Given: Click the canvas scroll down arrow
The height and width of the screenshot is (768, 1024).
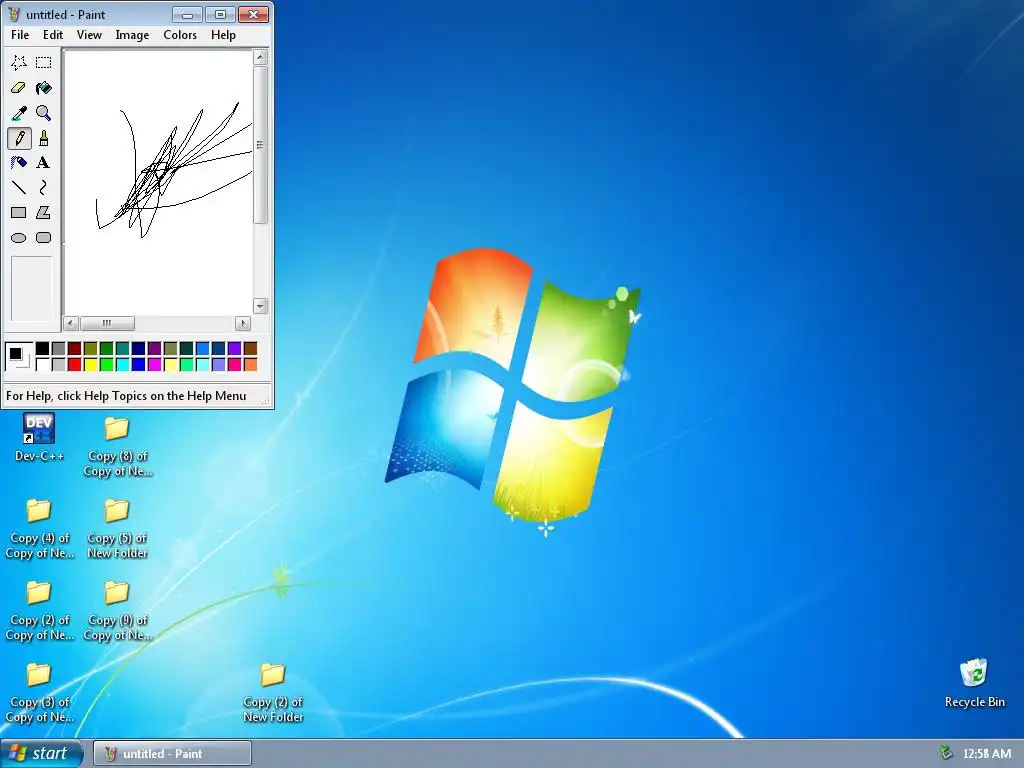Looking at the screenshot, I should click(260, 306).
